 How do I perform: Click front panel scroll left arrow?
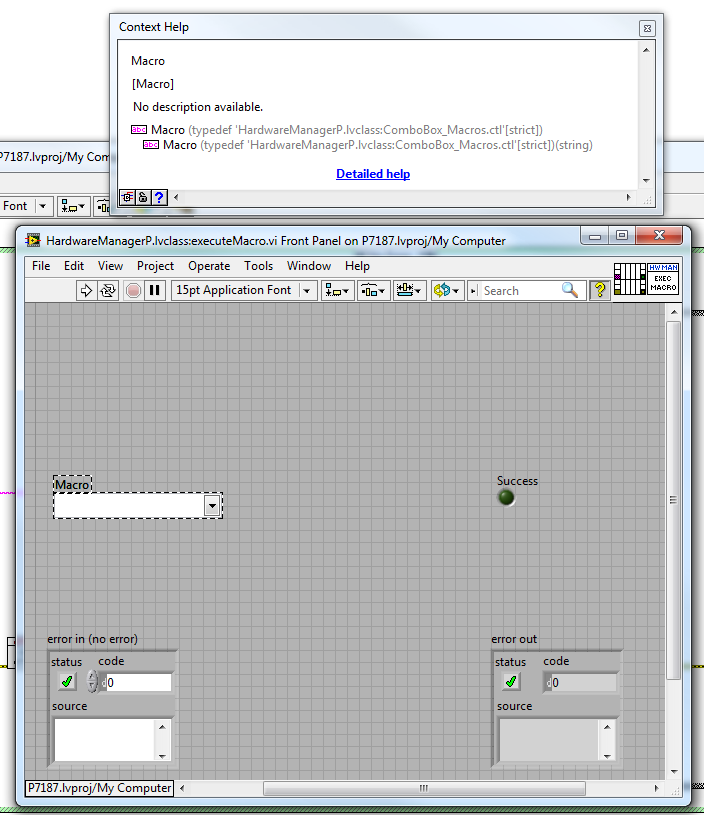(182, 788)
